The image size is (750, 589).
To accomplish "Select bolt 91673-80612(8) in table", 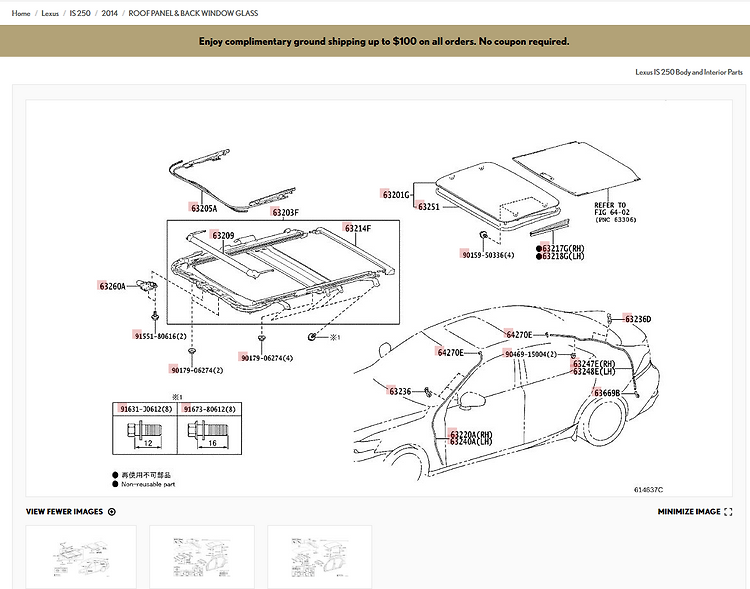I will (210, 409).
